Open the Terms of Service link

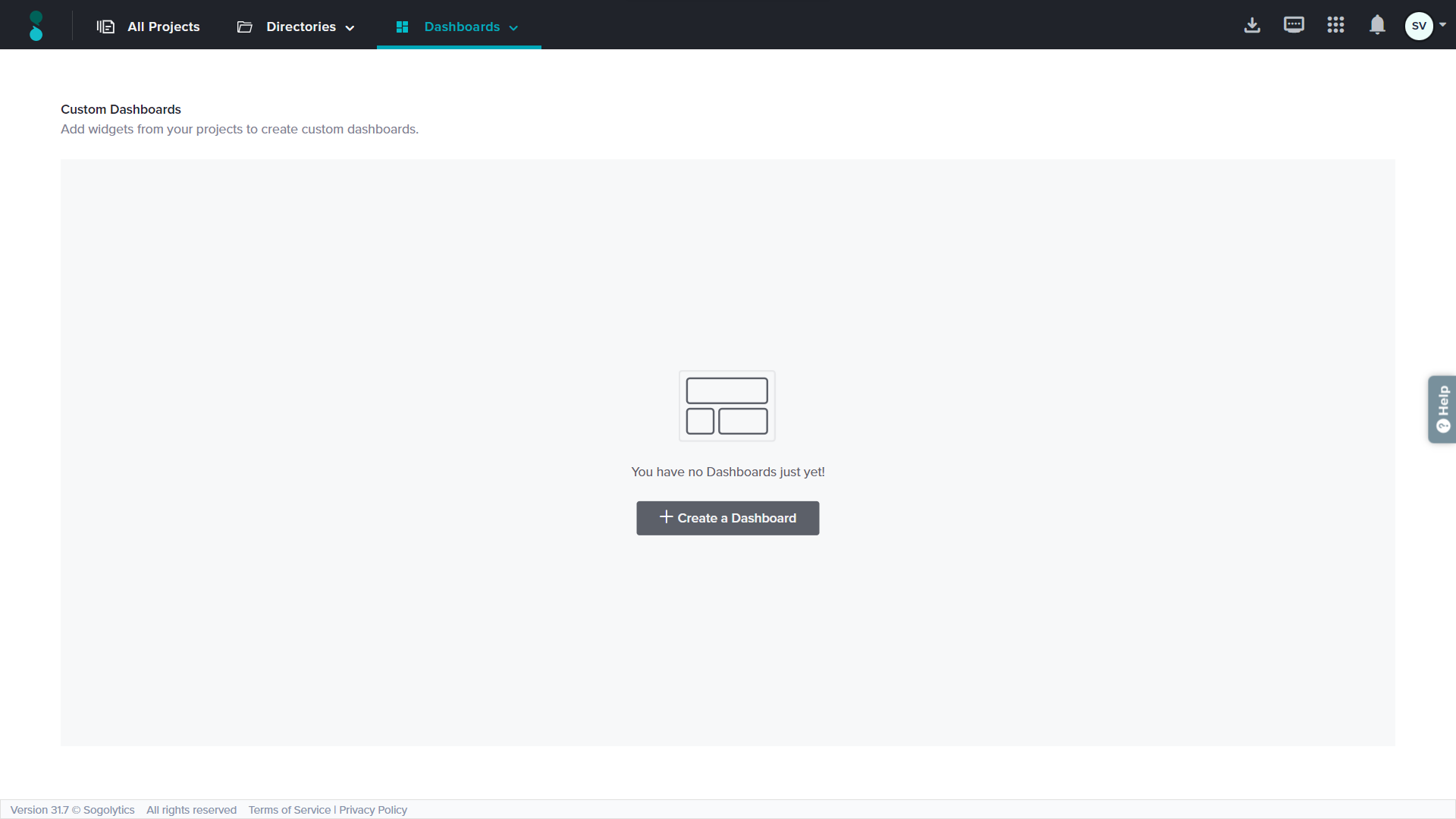point(289,810)
